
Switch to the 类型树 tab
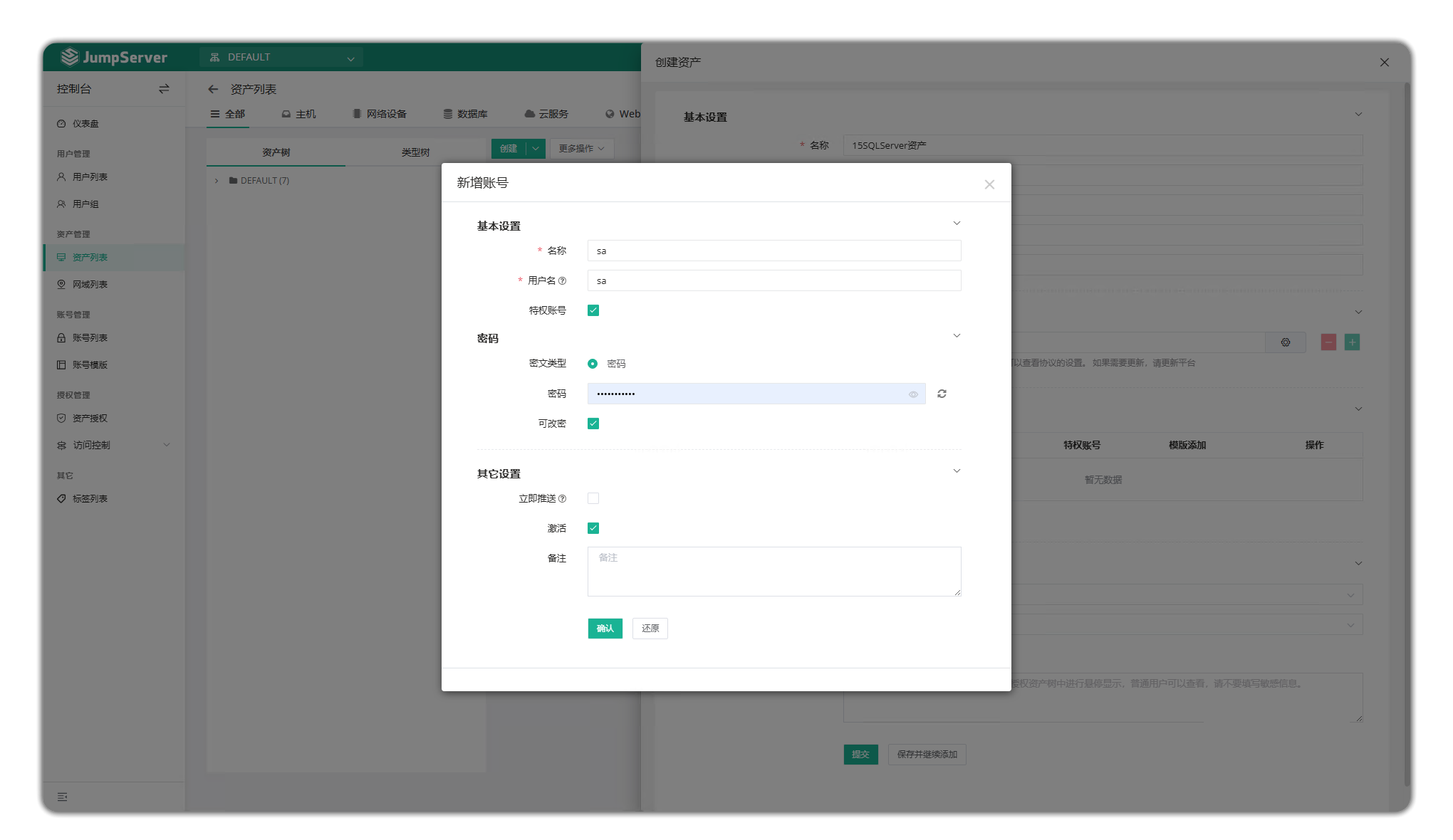415,152
